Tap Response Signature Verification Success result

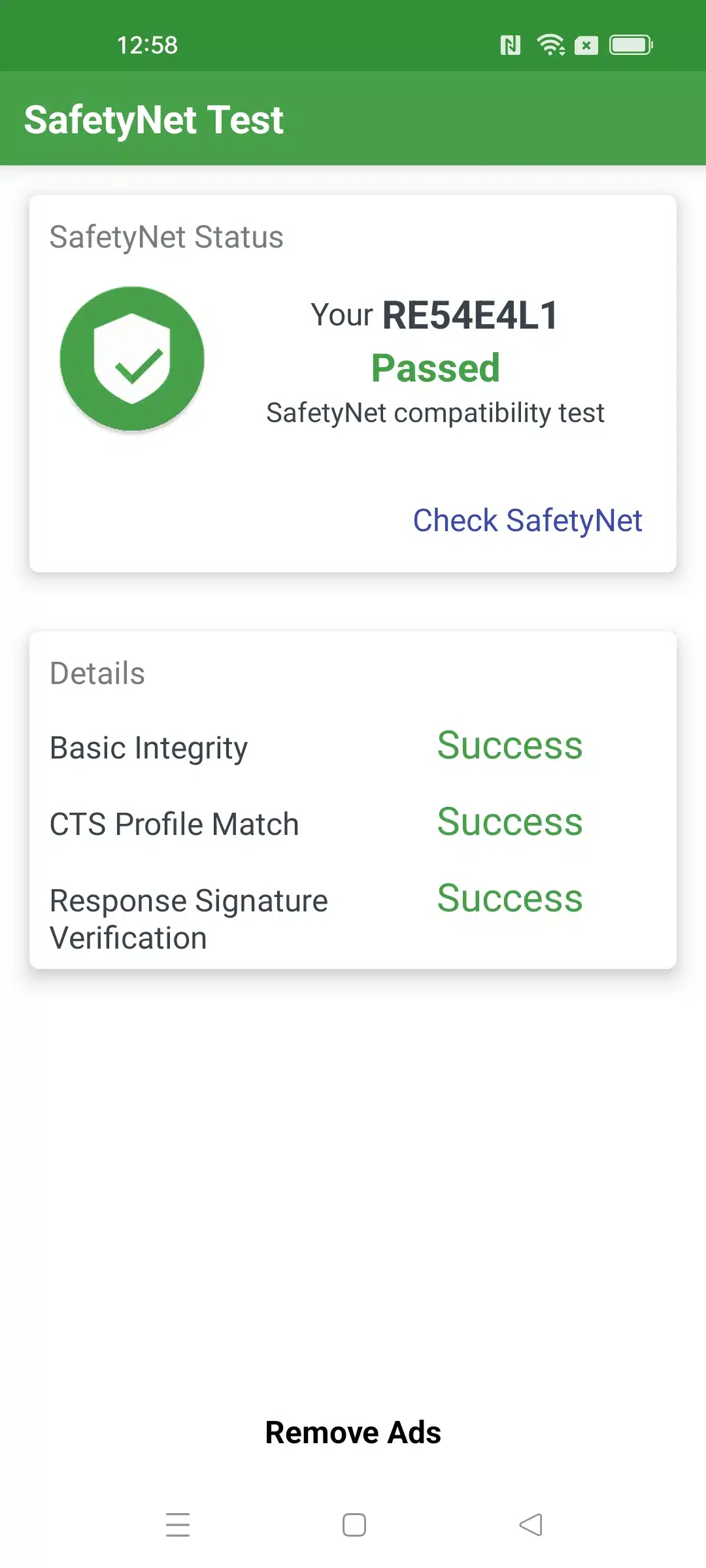[x=509, y=898]
